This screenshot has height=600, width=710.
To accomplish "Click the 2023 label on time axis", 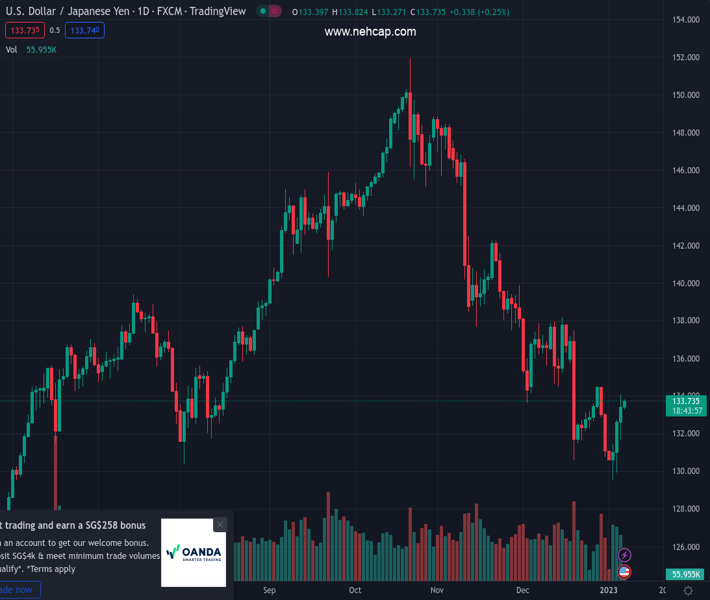I will [608, 591].
